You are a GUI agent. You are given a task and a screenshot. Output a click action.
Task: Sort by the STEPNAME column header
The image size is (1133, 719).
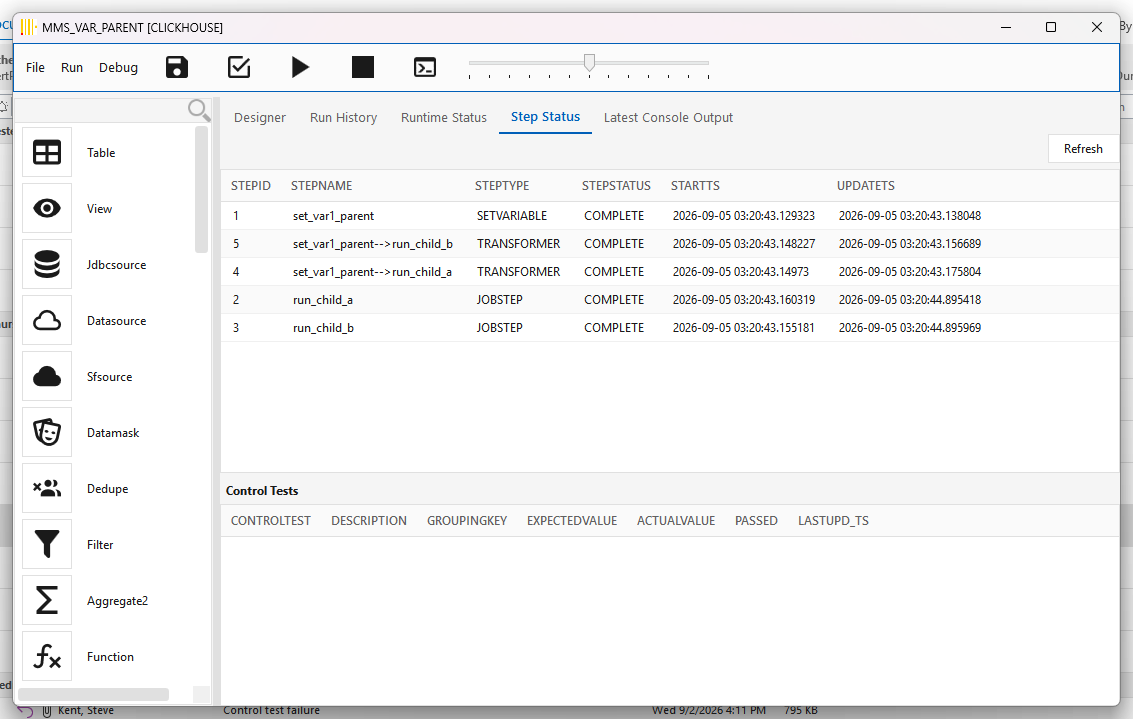(322, 186)
